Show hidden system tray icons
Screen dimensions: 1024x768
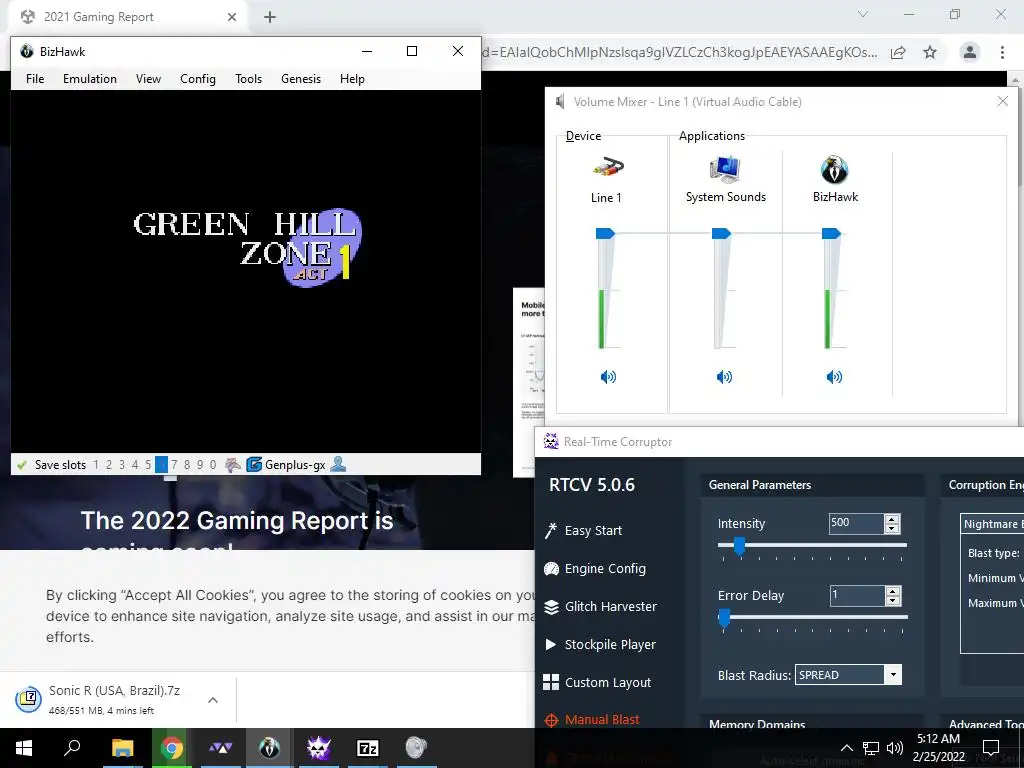coord(846,748)
